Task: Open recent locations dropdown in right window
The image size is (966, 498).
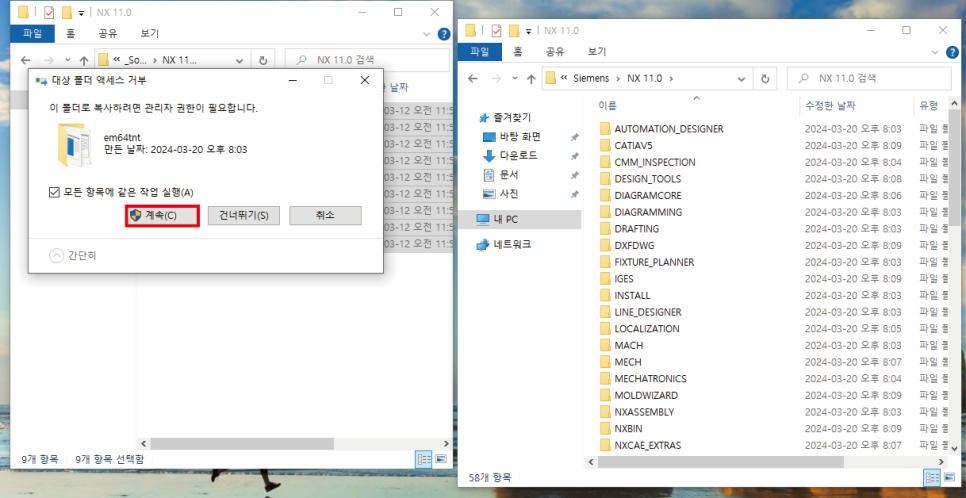Action: point(514,79)
